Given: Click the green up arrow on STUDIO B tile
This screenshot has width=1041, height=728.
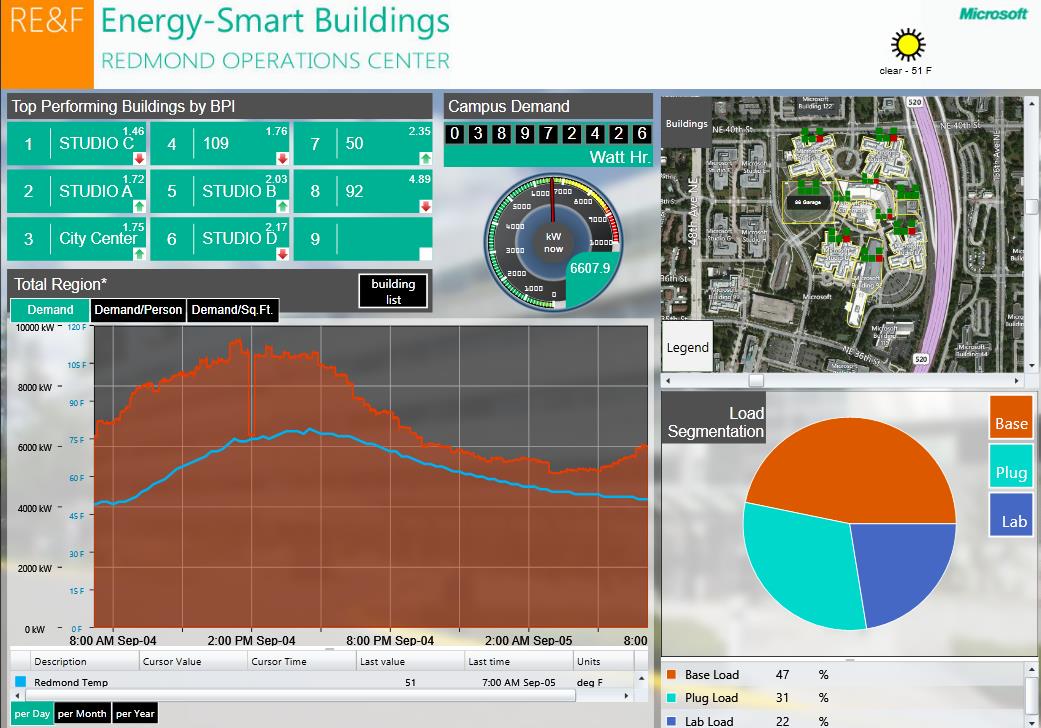Looking at the screenshot, I should click(282, 206).
